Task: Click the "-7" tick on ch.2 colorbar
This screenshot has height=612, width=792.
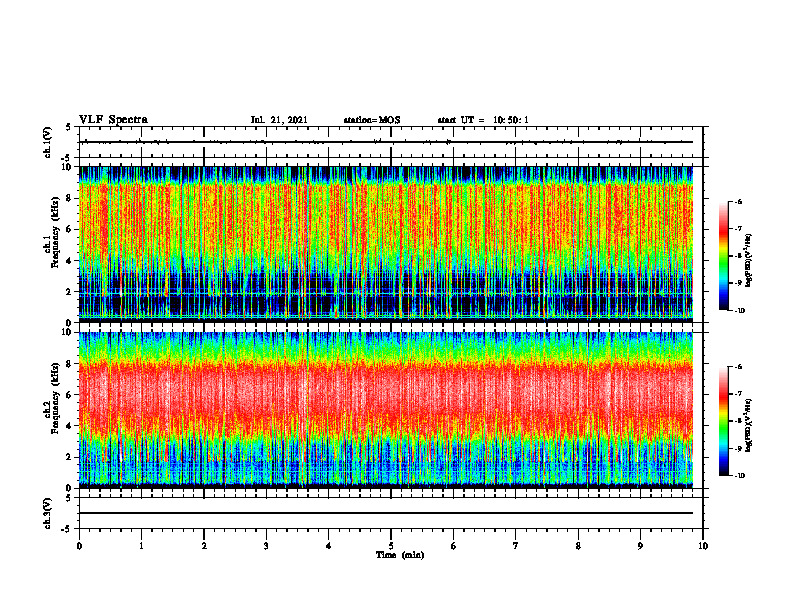Action: [x=738, y=394]
